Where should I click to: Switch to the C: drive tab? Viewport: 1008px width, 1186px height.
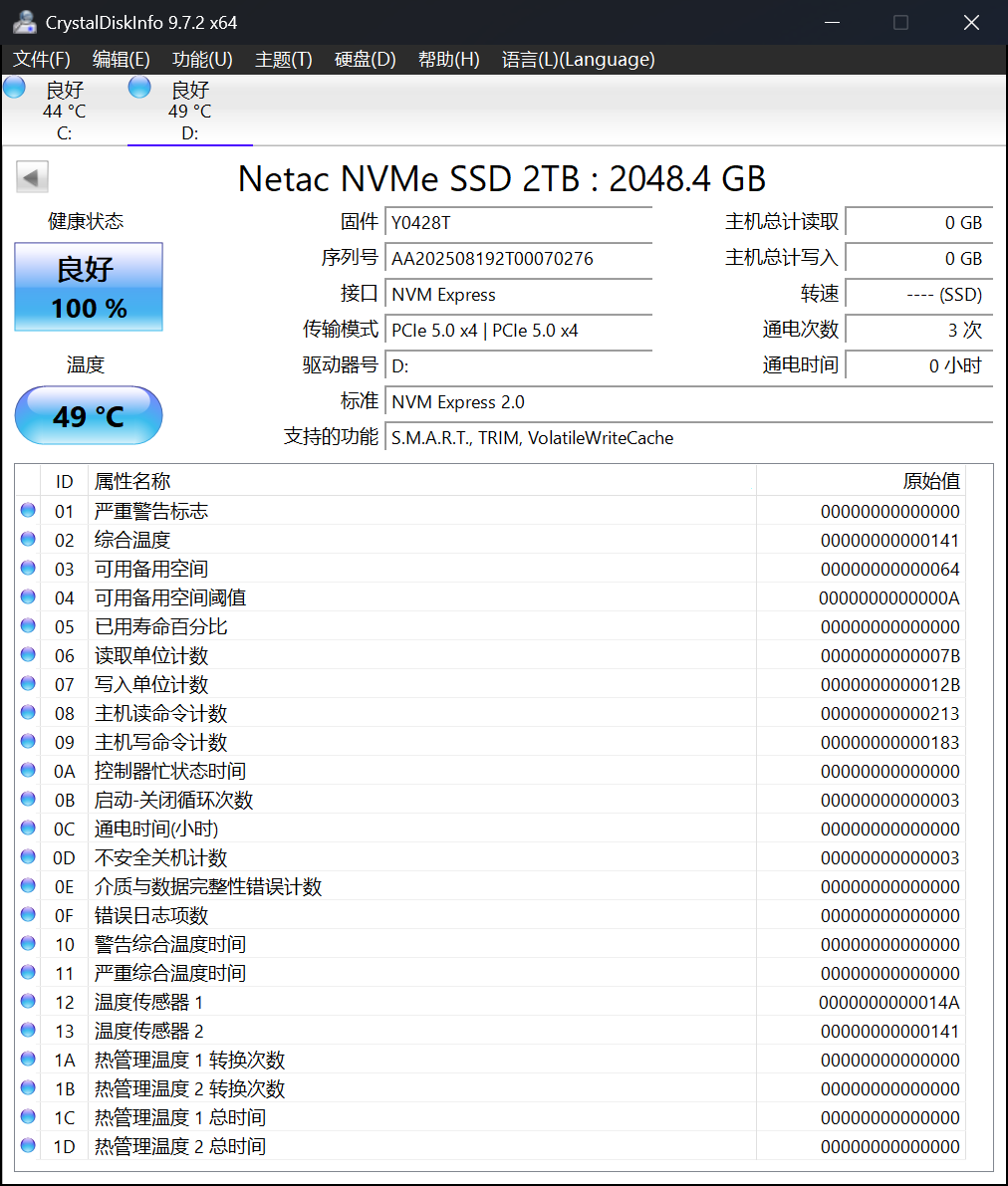64,110
